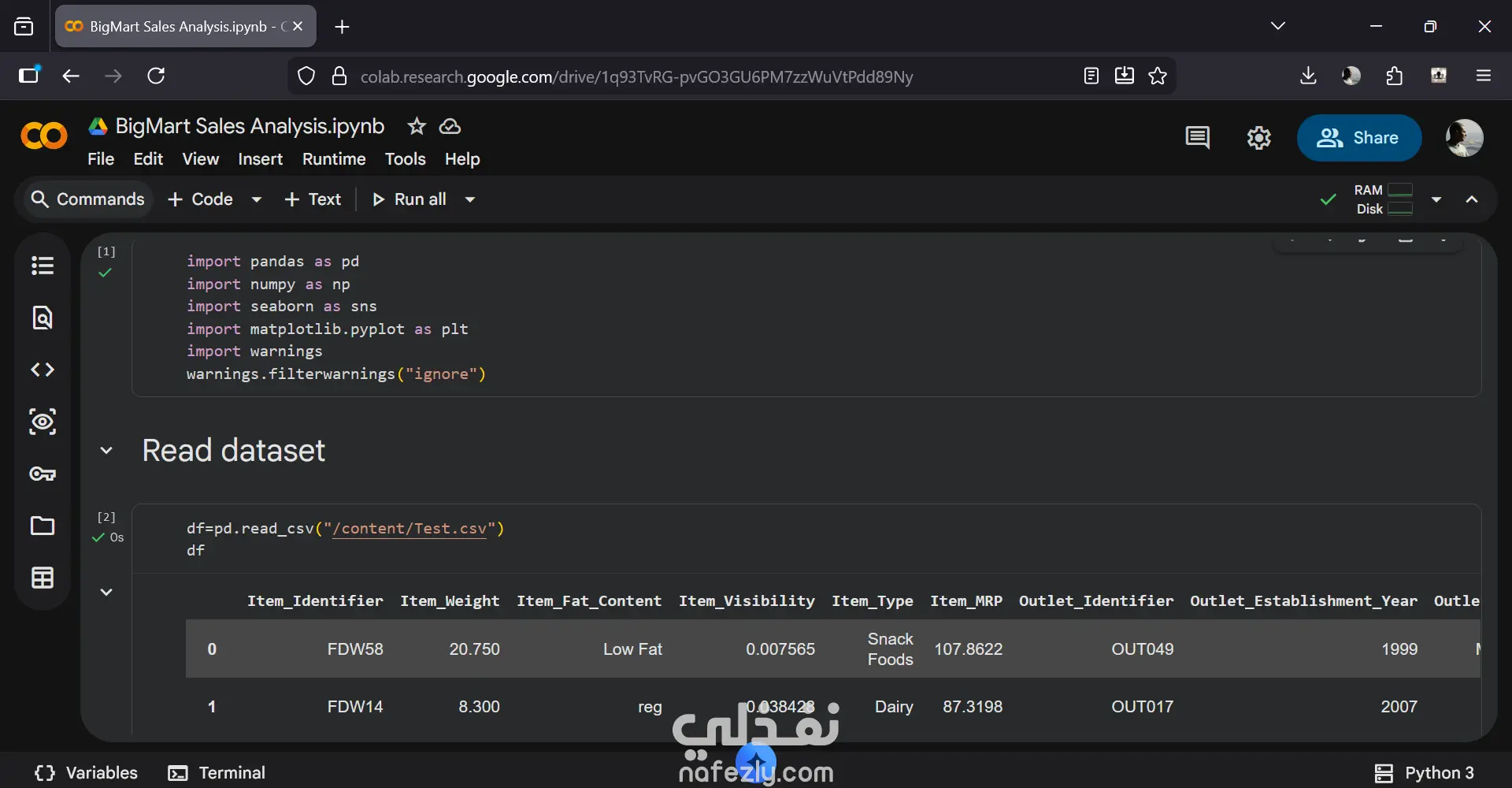Open the browser sidebar toggle icon
Viewport: 1512px width, 788px height.
[x=29, y=75]
